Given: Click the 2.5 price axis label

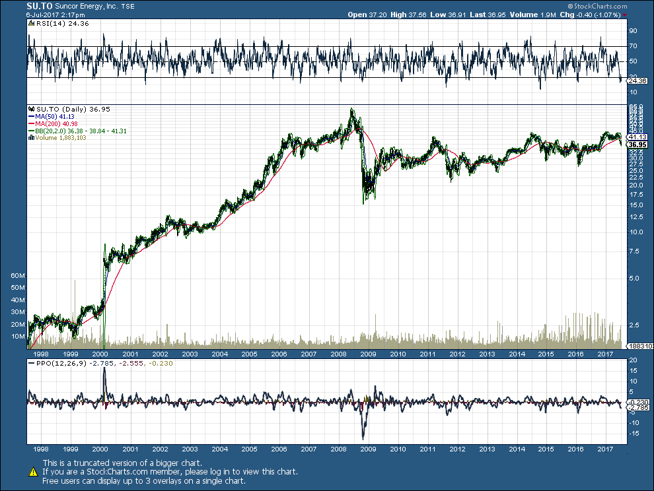Looking at the screenshot, I should click(x=634, y=325).
